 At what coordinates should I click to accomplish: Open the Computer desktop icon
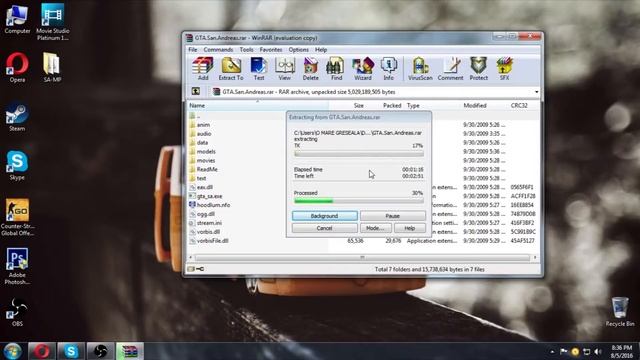click(x=17, y=19)
